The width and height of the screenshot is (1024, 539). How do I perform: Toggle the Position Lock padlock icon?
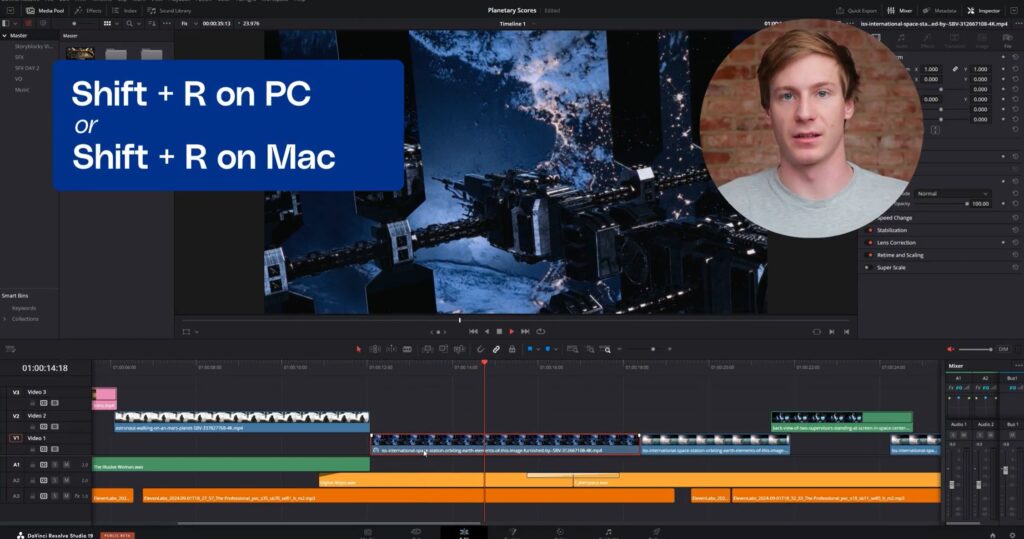512,350
